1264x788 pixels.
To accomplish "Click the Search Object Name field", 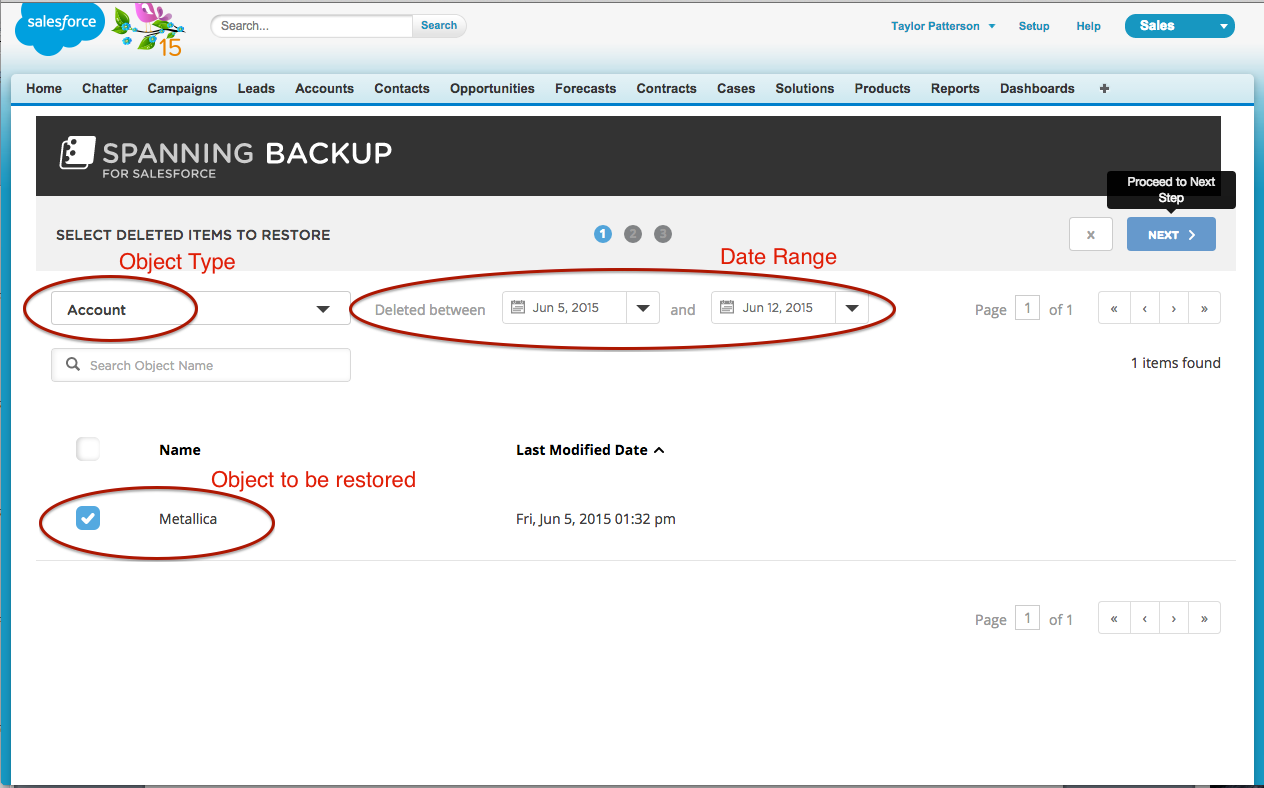I will point(201,365).
